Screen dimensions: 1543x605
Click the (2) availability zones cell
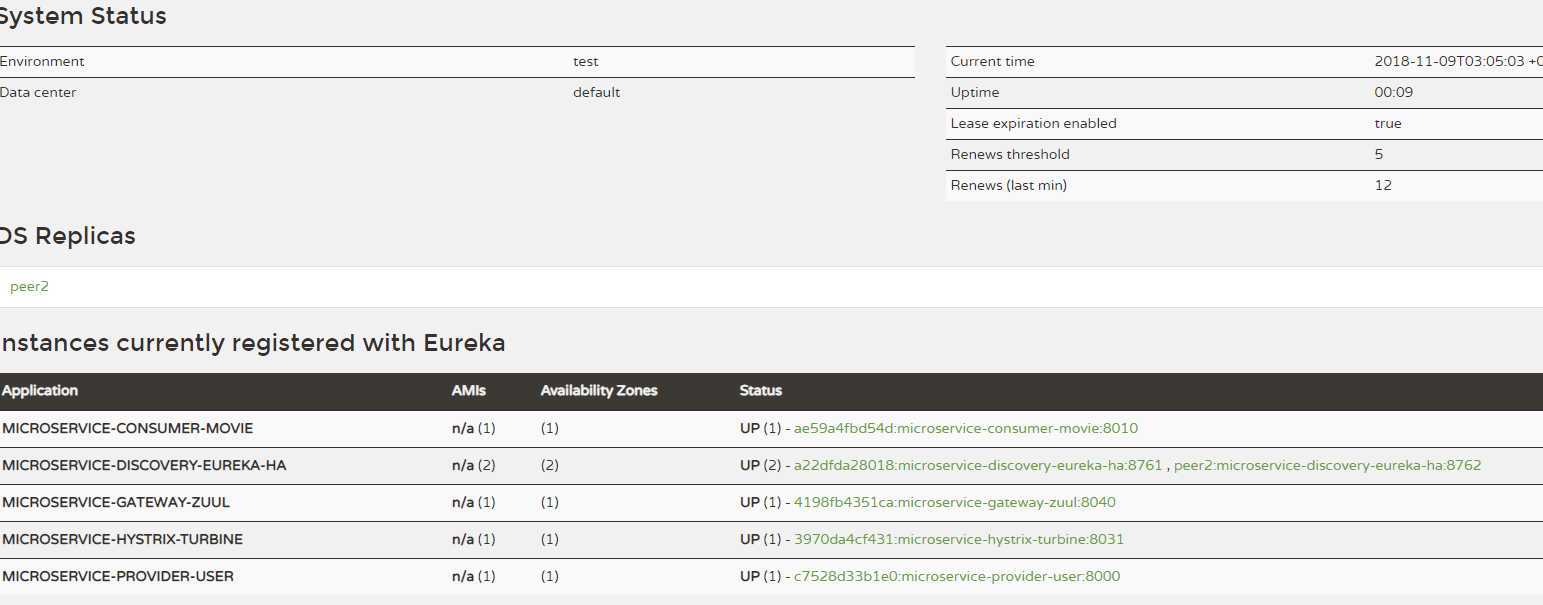coord(550,465)
